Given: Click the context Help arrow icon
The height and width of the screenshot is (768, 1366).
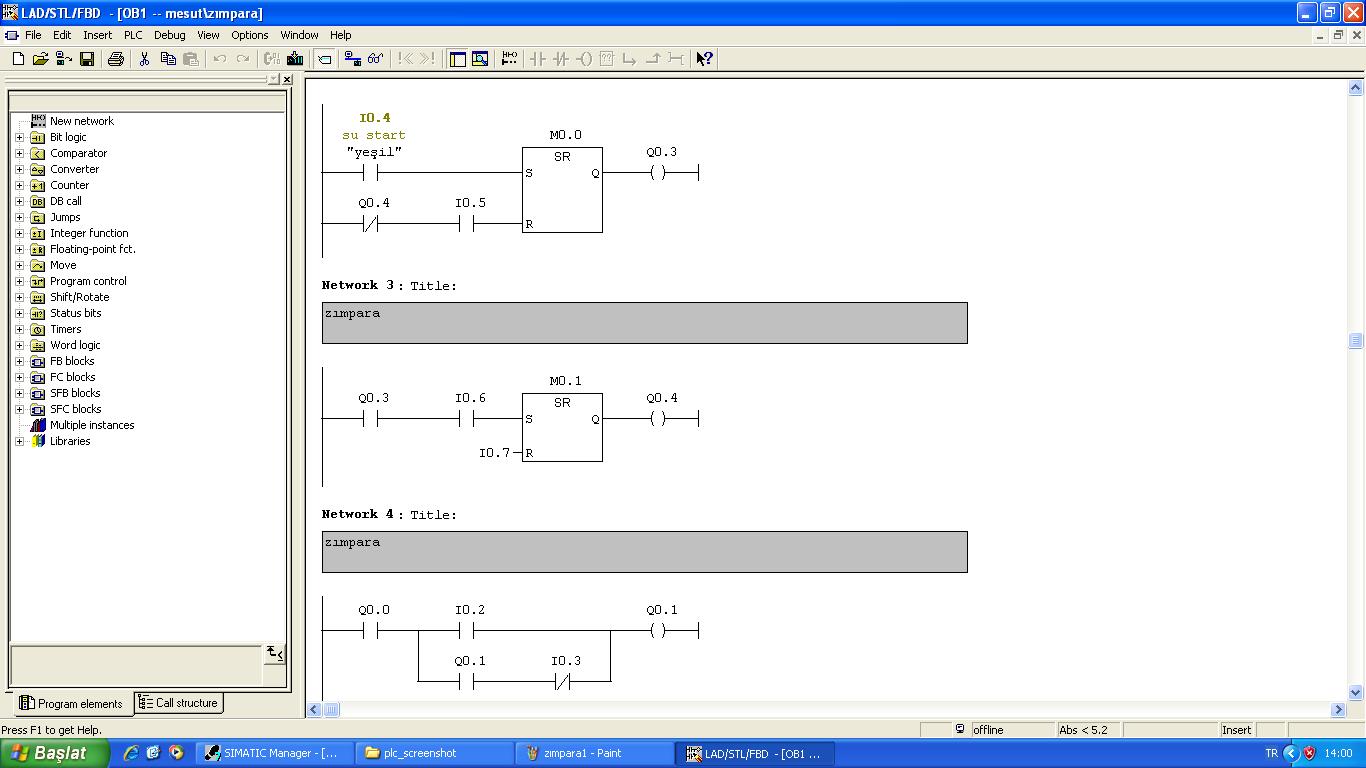Looking at the screenshot, I should pyautogui.click(x=704, y=59).
